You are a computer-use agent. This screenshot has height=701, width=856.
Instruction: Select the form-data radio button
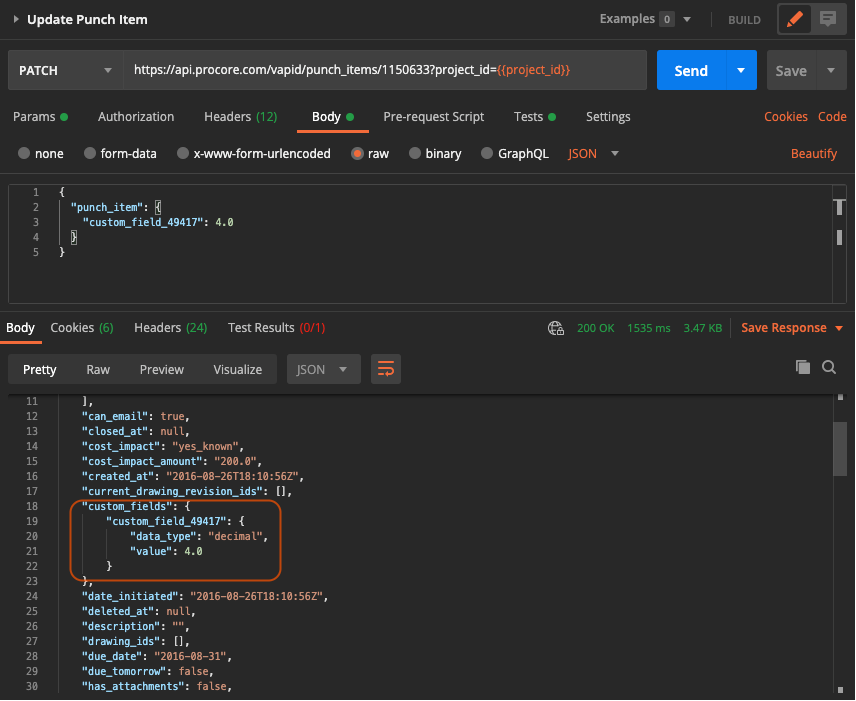click(90, 153)
